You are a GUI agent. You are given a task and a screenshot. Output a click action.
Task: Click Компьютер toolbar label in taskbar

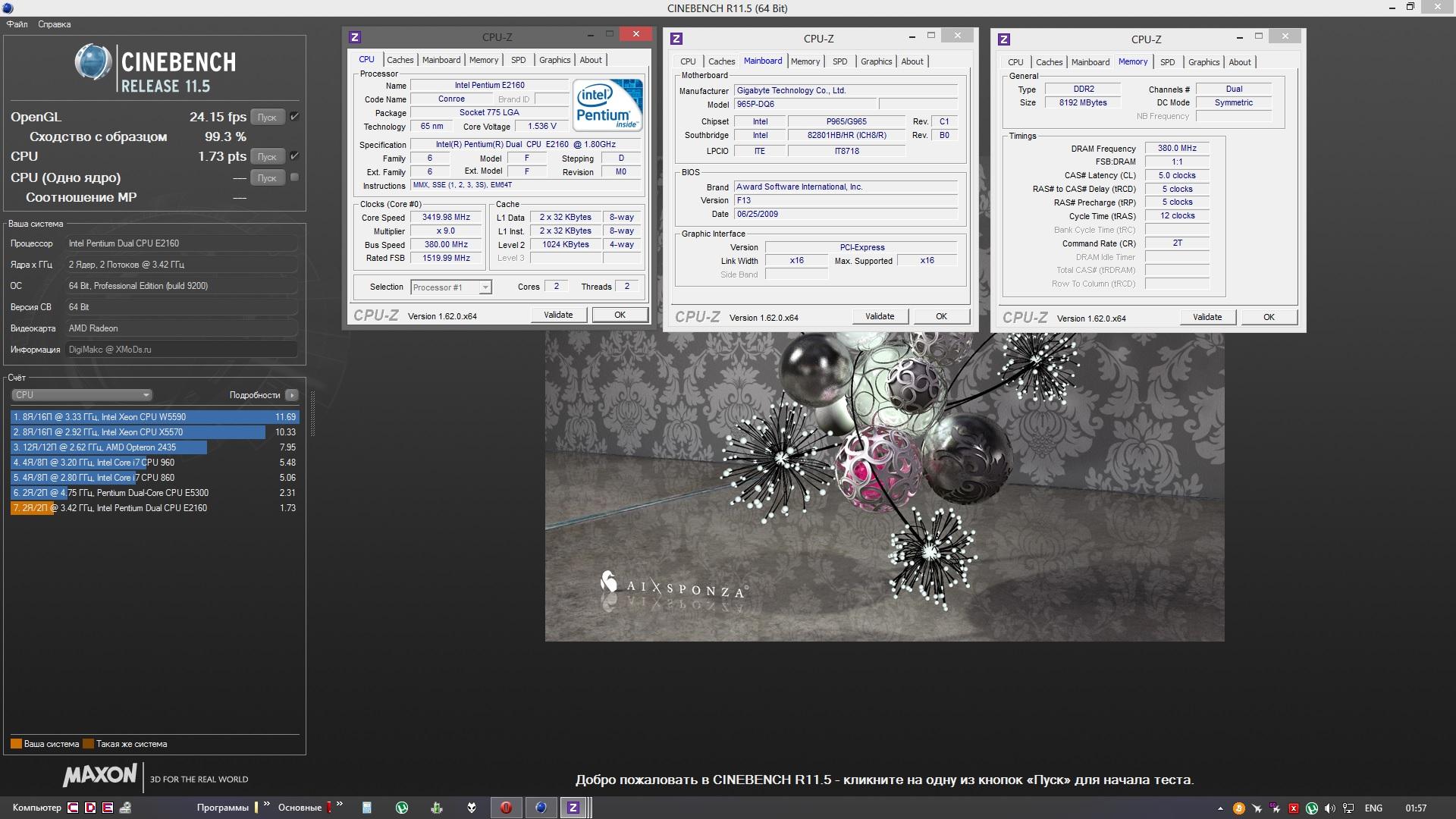point(36,808)
